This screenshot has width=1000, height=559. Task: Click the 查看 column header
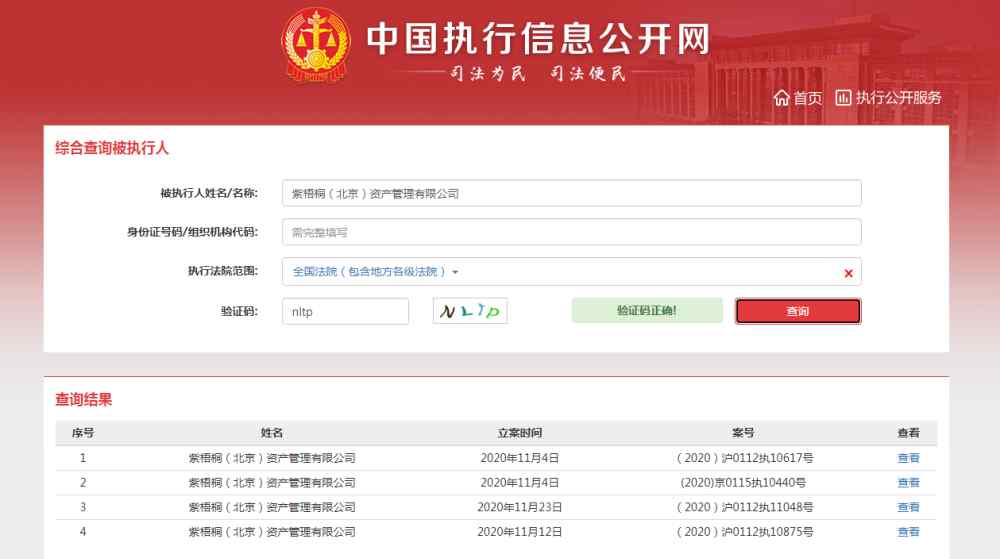(x=908, y=433)
